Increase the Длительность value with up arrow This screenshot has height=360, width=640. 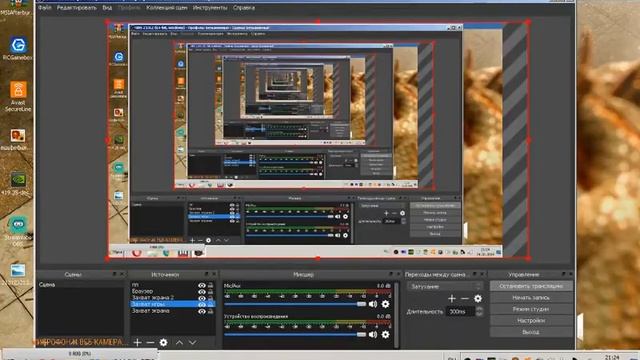[480, 309]
